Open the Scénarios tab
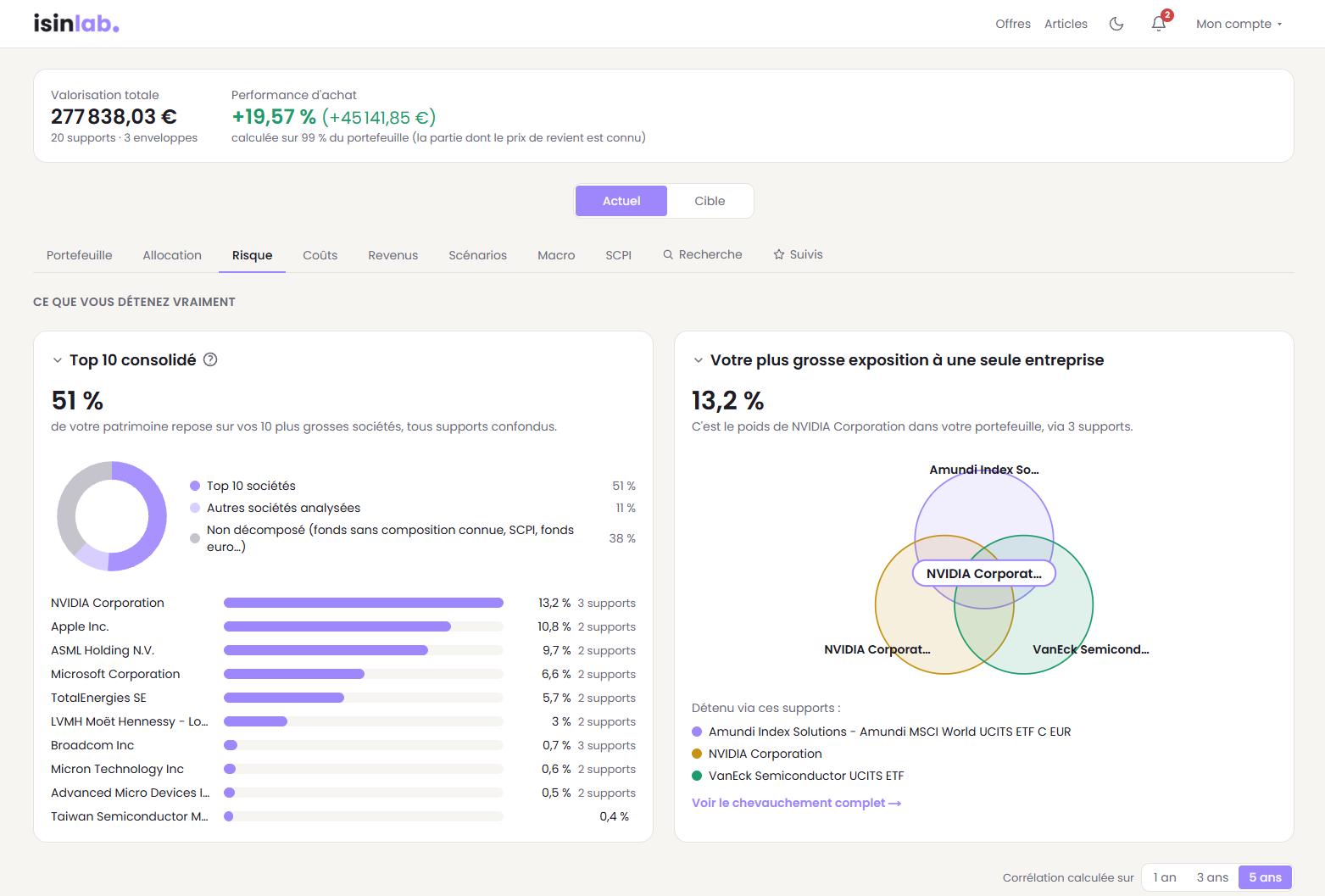 pos(478,255)
